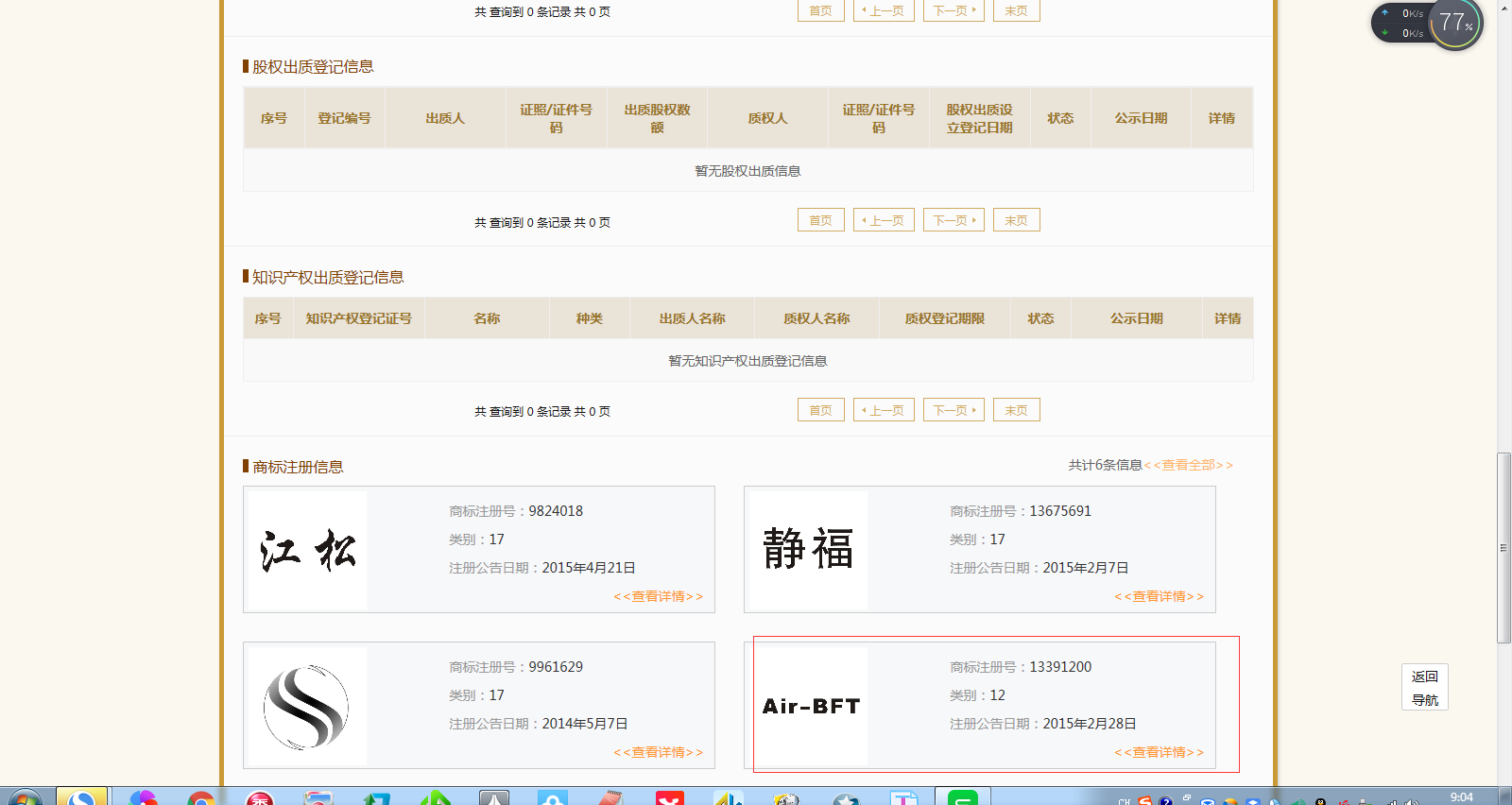Image resolution: width=1512 pixels, height=805 pixels.
Task: Click the network speed 0K/s indicator
Action: [x=1403, y=24]
